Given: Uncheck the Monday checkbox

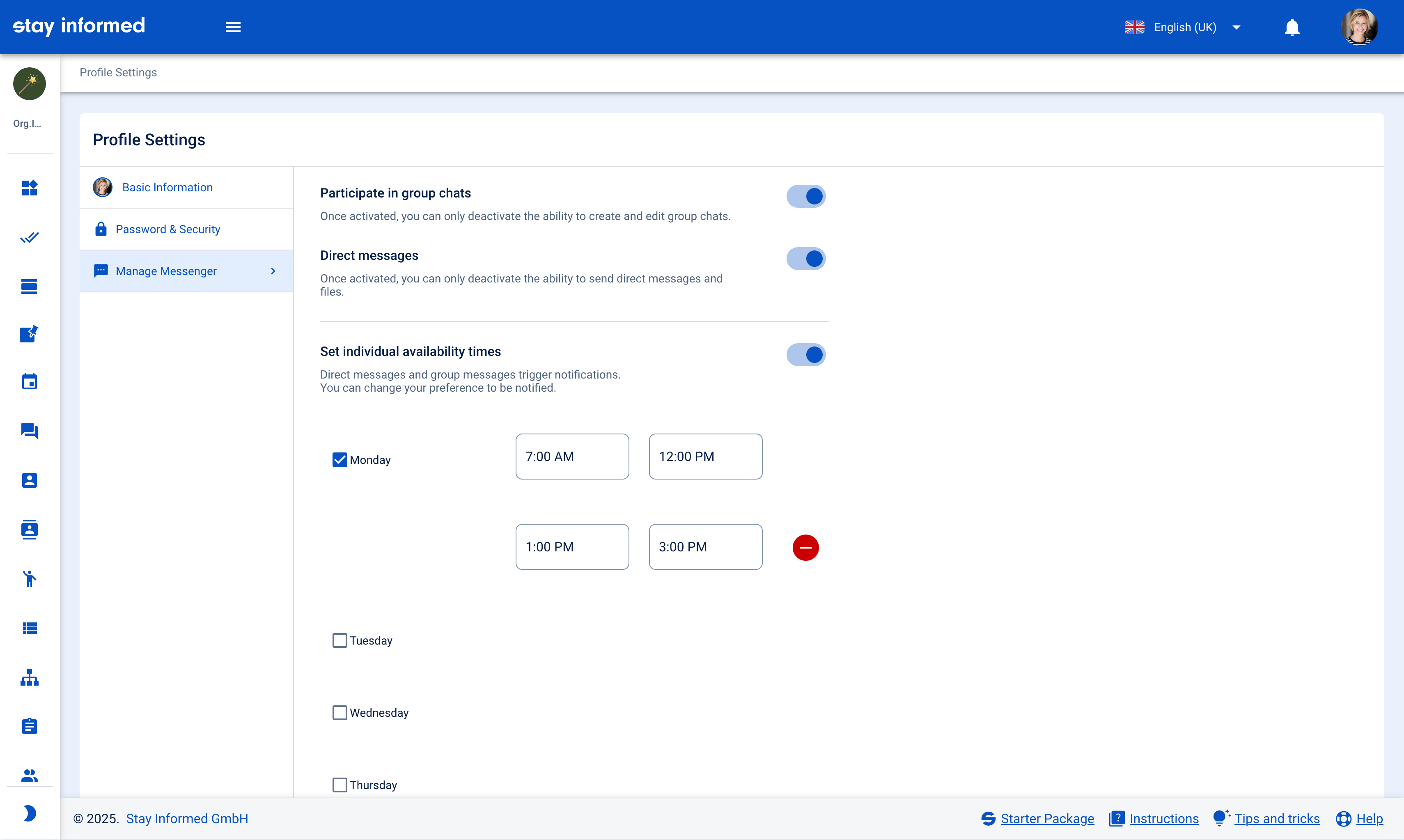Looking at the screenshot, I should click(x=340, y=460).
